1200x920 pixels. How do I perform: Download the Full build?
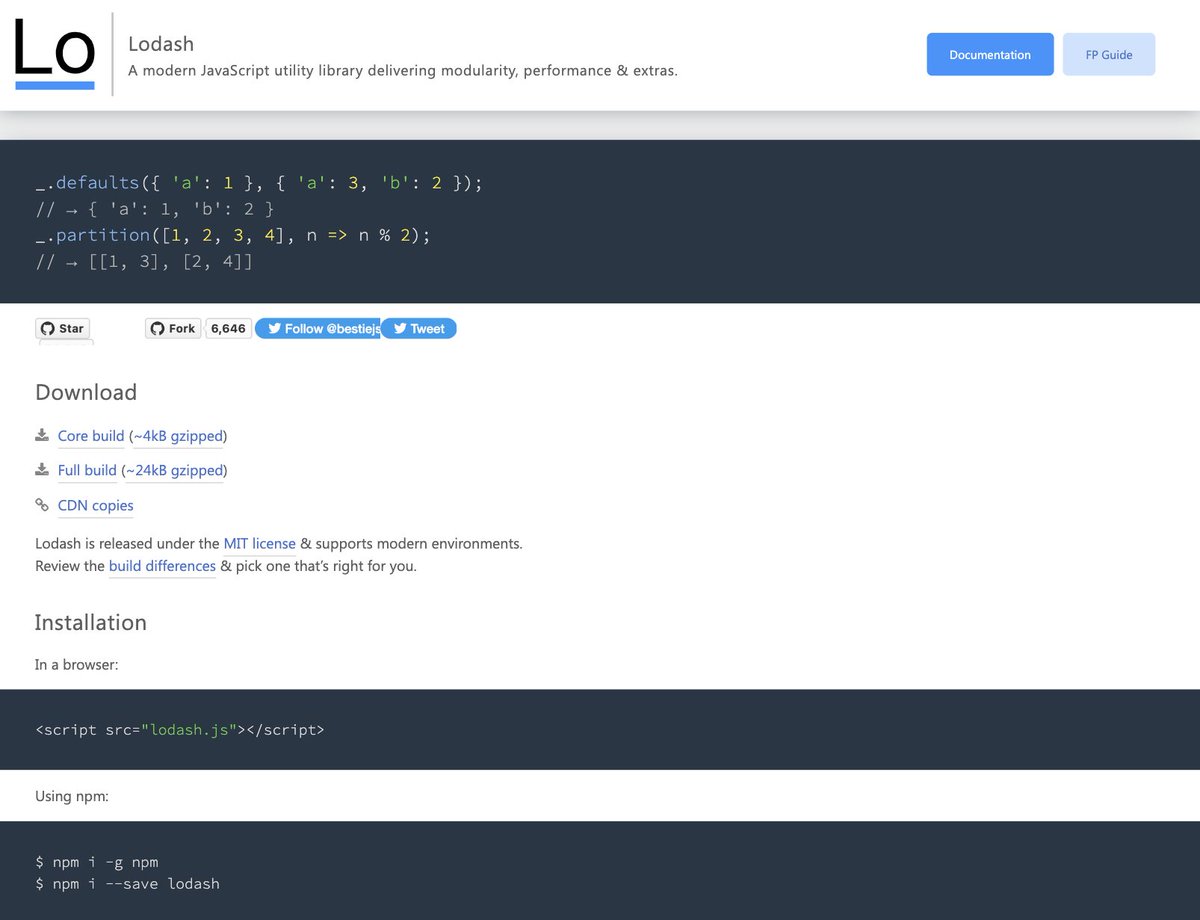tap(87, 470)
